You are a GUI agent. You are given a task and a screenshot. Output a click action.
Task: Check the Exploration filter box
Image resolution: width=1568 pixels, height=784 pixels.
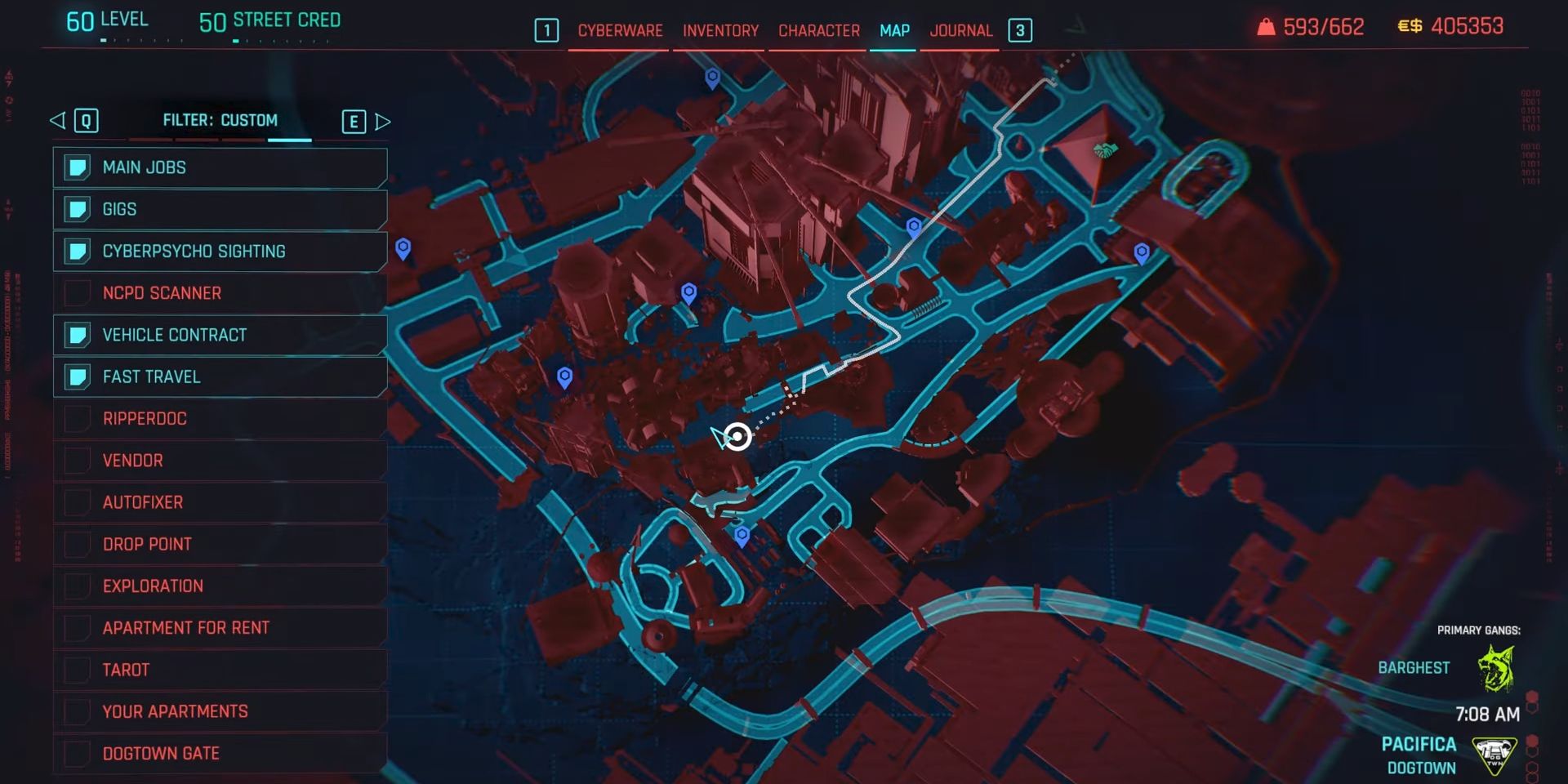coord(78,586)
